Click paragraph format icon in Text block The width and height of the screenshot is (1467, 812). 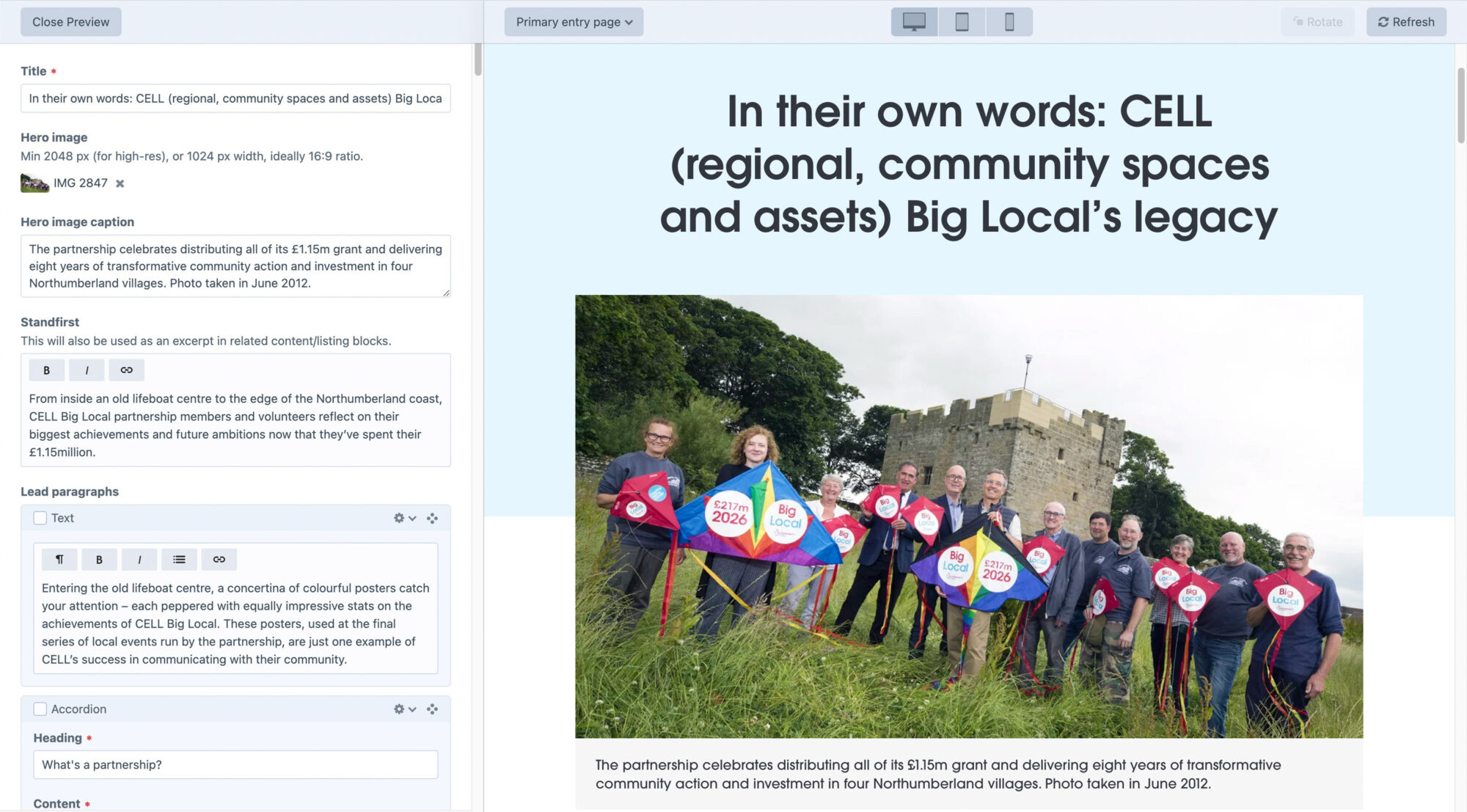59,560
